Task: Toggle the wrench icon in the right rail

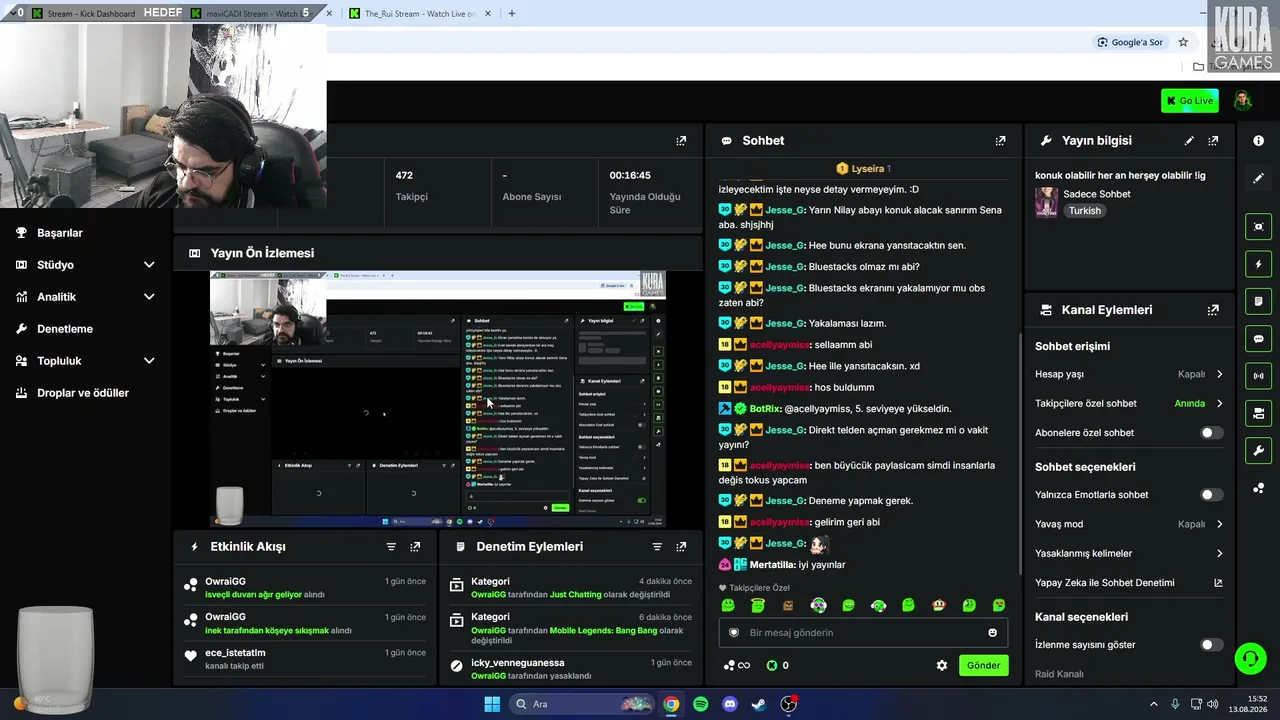Action: tap(1258, 450)
